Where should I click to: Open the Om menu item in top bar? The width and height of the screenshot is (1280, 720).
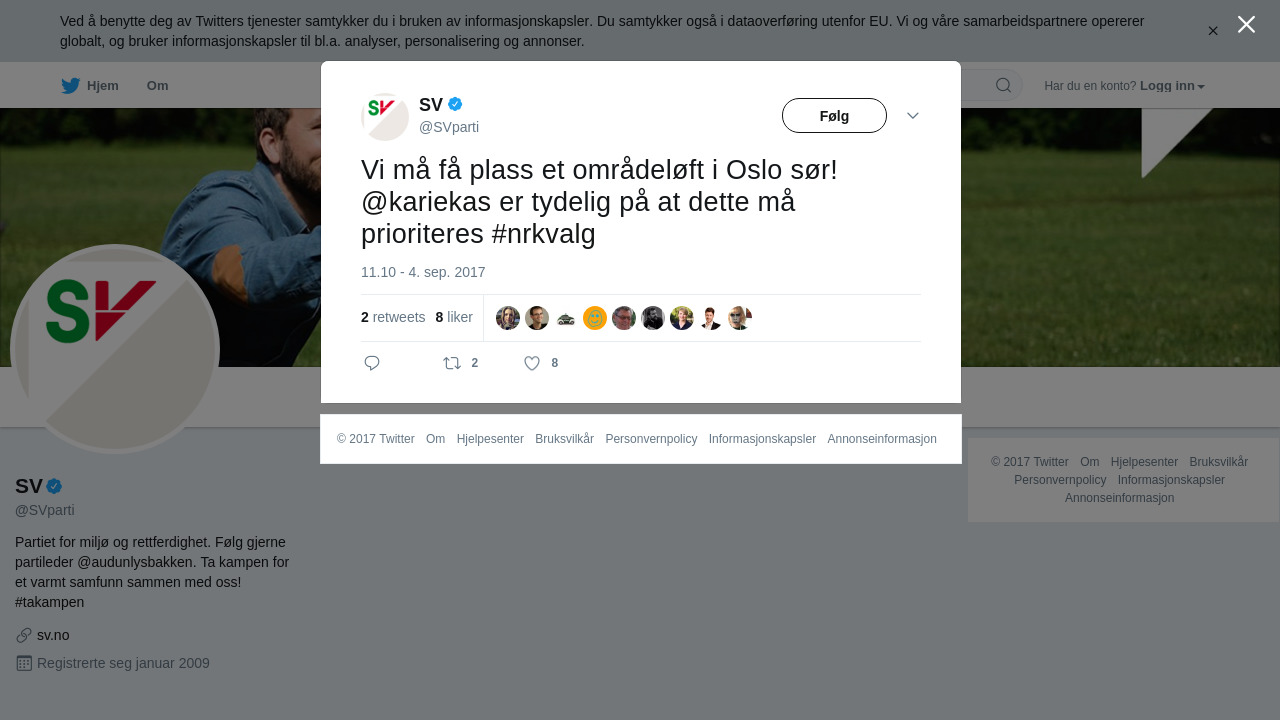click(x=157, y=86)
